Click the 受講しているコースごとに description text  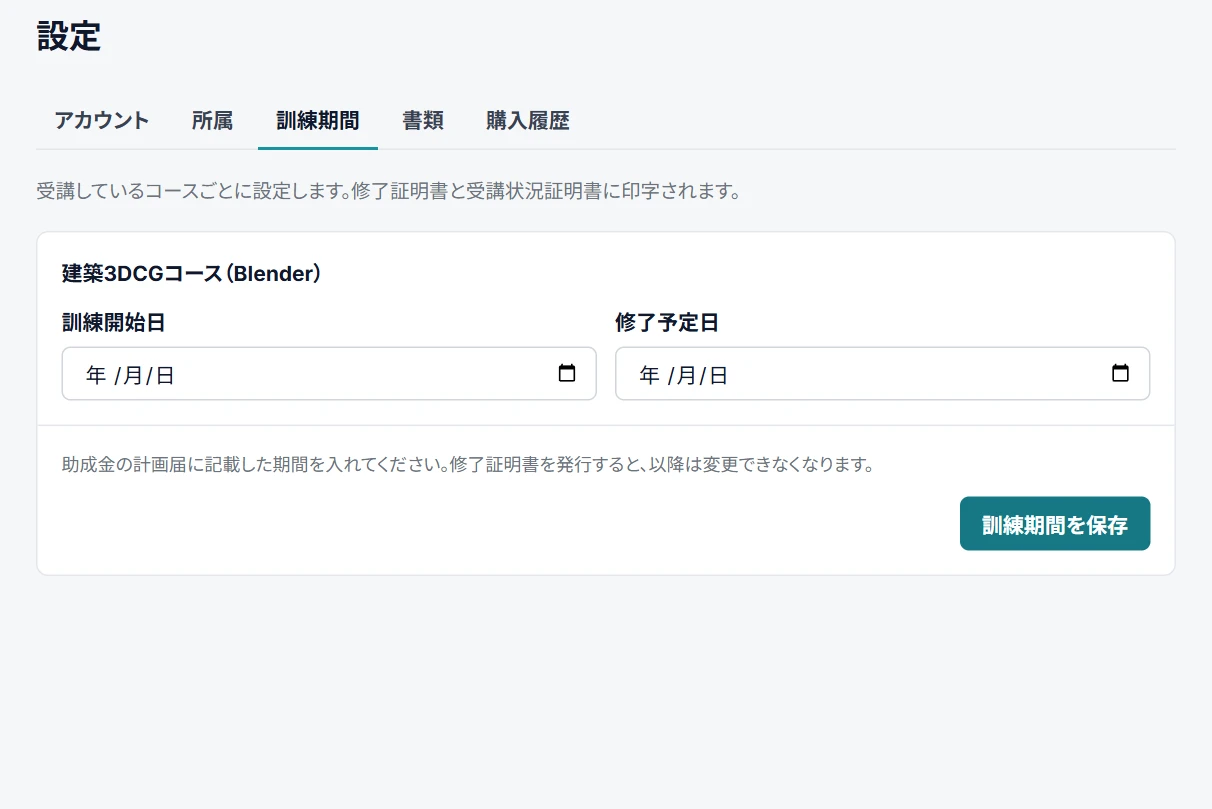(389, 191)
